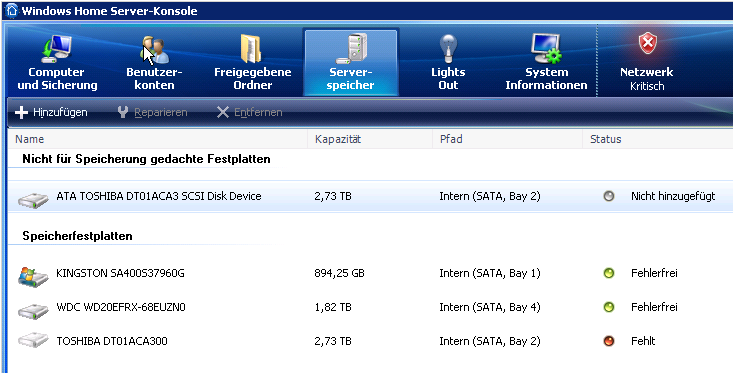Select the TOSHIBA DT01ACA300 row
The width and height of the screenshot is (733, 373).
(x=370, y=341)
